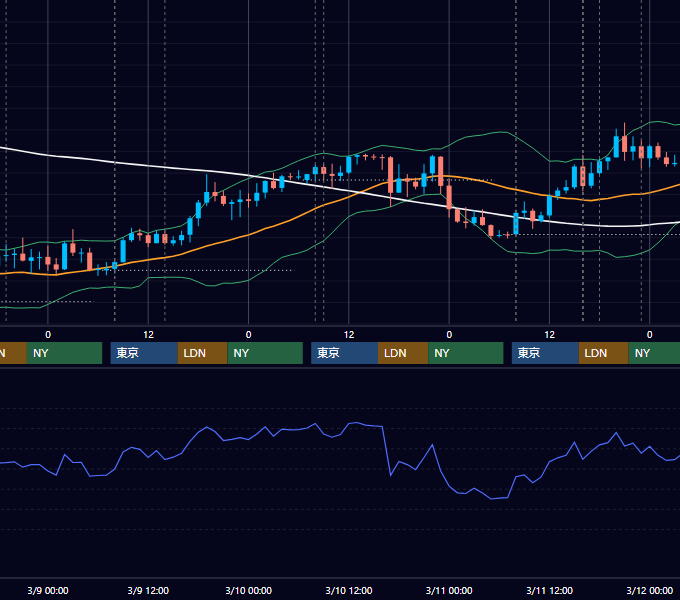Click the 3/10 12:00 date label
Viewport: 680px width, 600px height.
point(349,590)
